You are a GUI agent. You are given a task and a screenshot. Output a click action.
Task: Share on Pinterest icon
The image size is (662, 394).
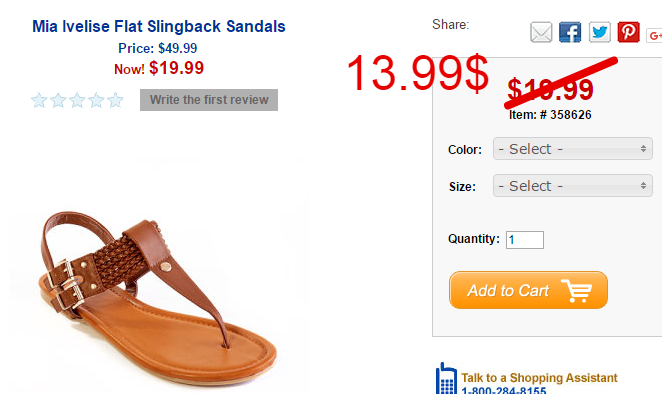click(x=629, y=32)
